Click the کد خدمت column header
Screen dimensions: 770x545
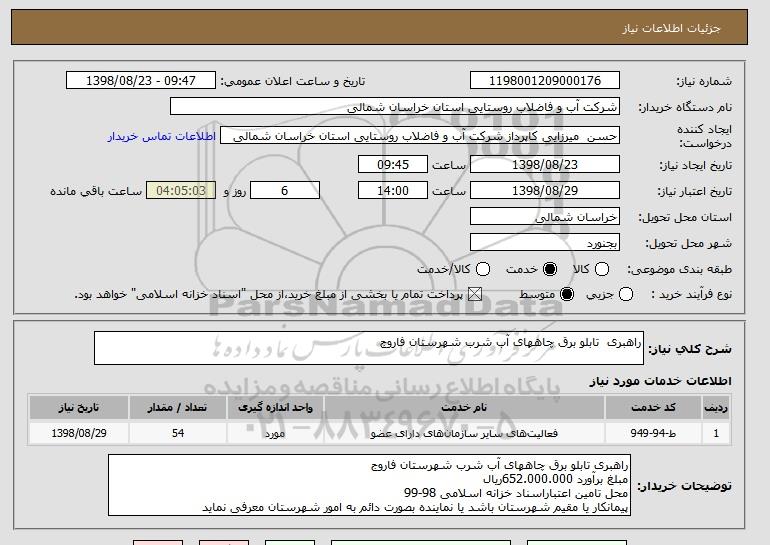coord(653,408)
